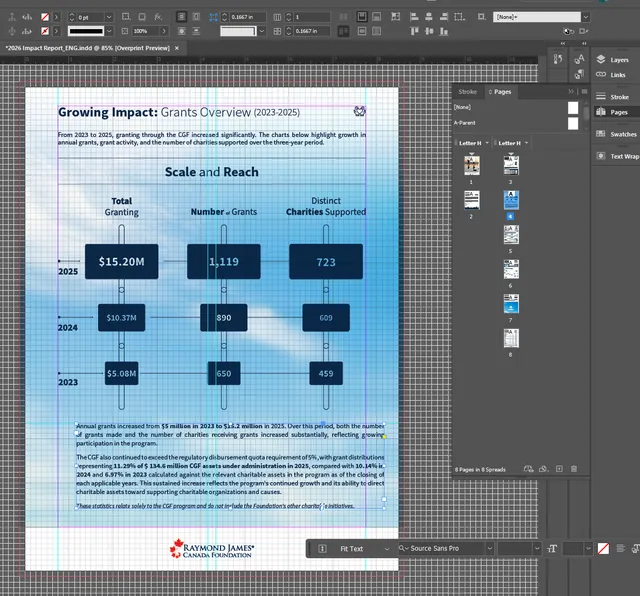This screenshot has height=596, width=640.
Task: Open the font style dropdown after Source Sans Pro
Action: (537, 548)
